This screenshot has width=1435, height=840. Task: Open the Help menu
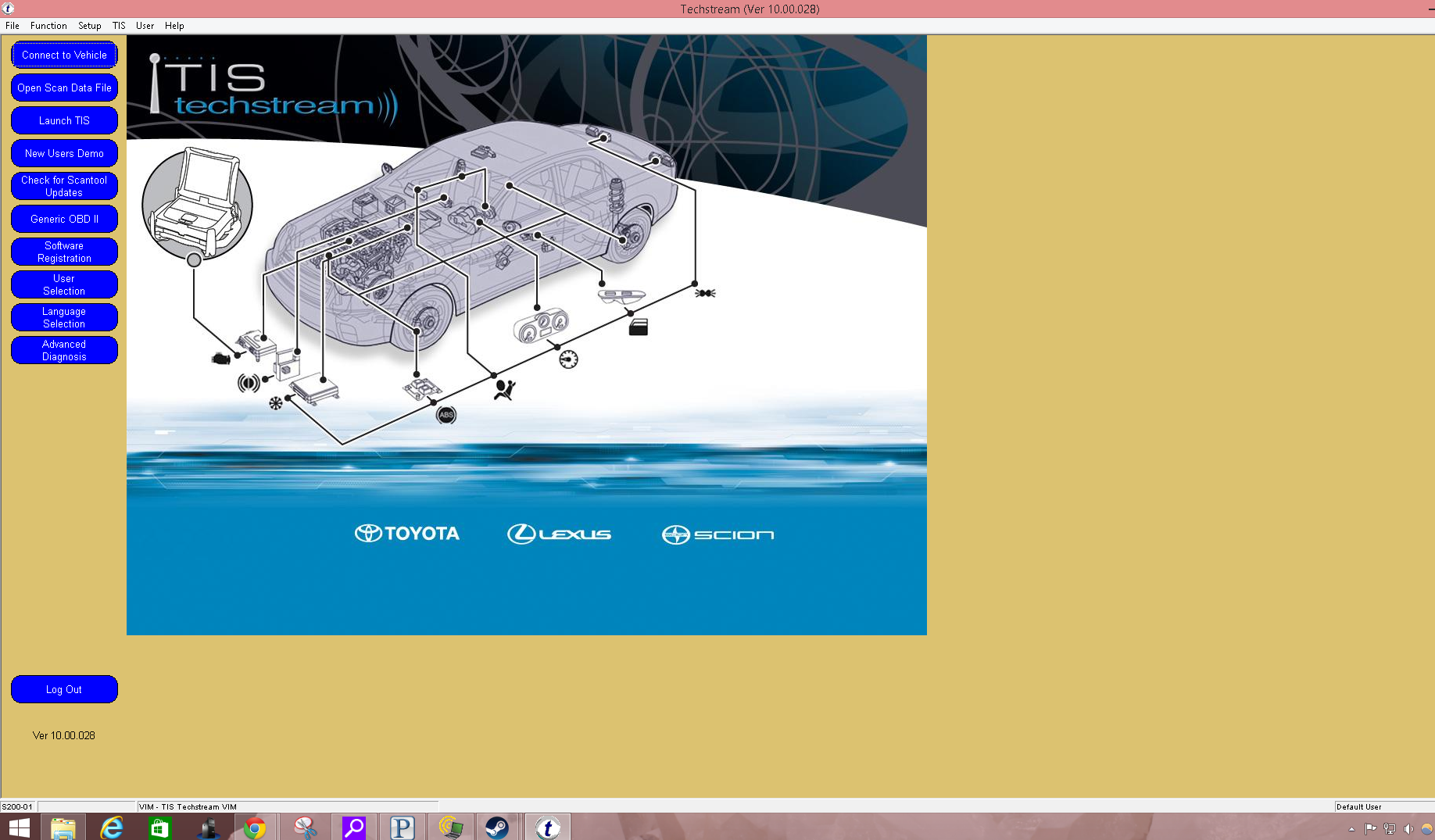pos(174,26)
